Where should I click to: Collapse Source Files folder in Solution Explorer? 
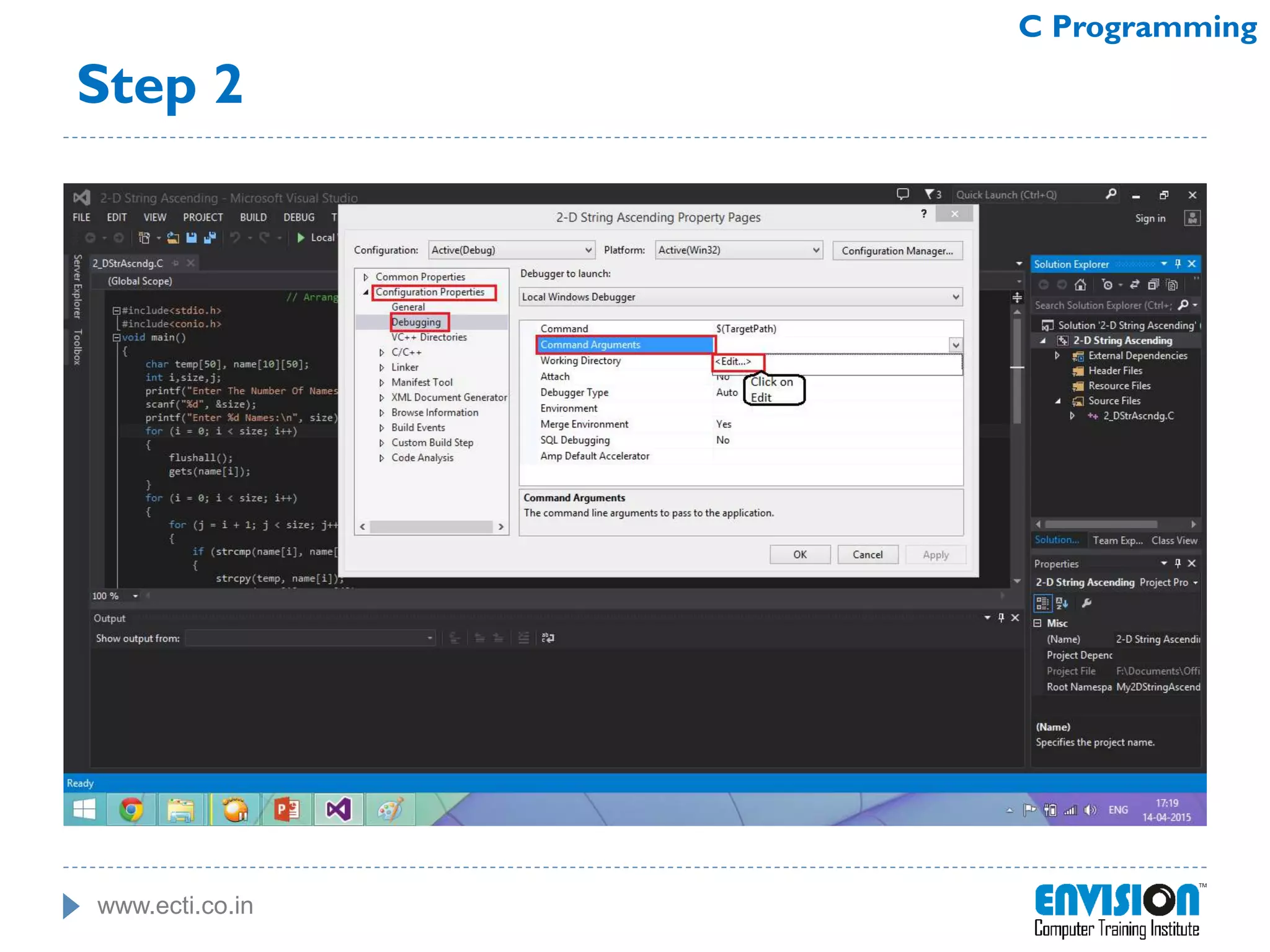click(1057, 401)
